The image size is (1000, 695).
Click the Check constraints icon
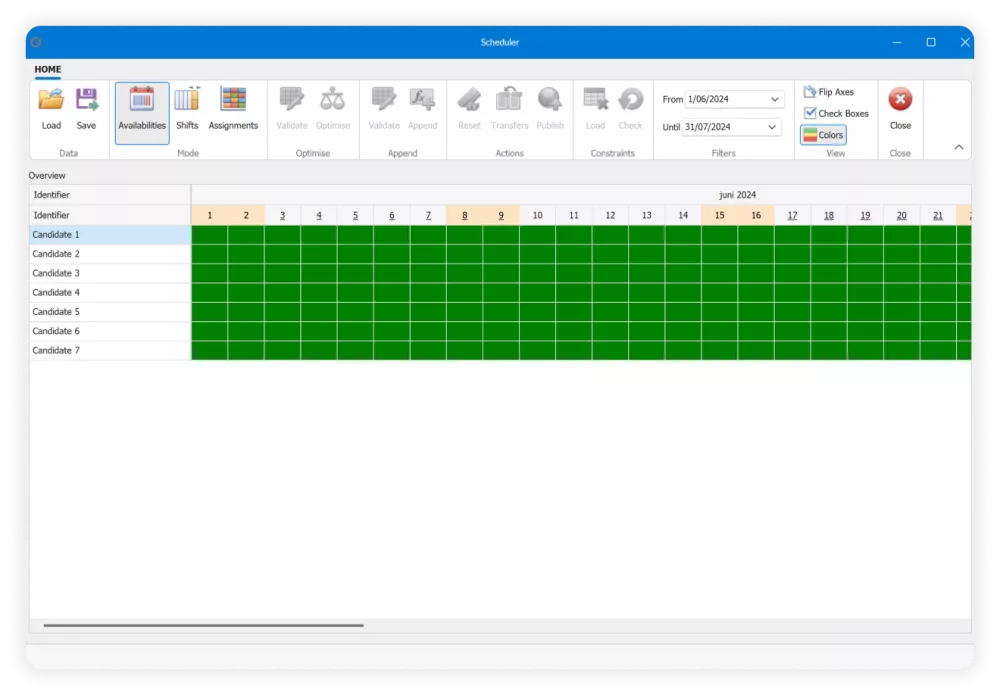pyautogui.click(x=631, y=99)
